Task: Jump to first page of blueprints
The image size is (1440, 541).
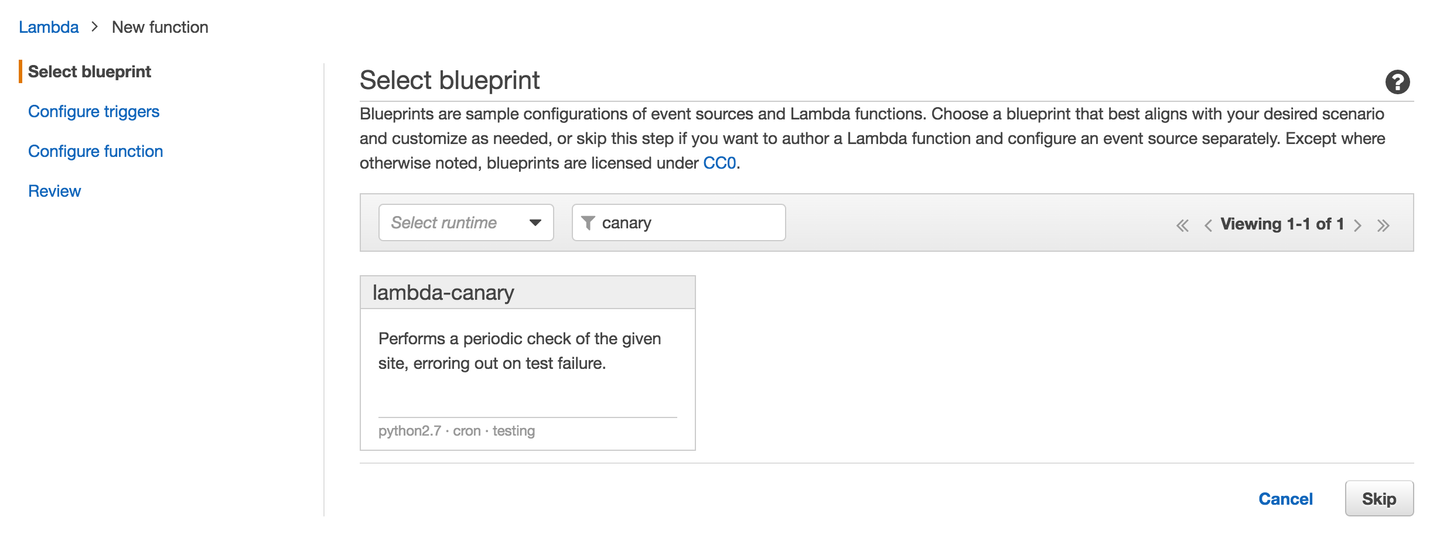Action: (x=1182, y=225)
